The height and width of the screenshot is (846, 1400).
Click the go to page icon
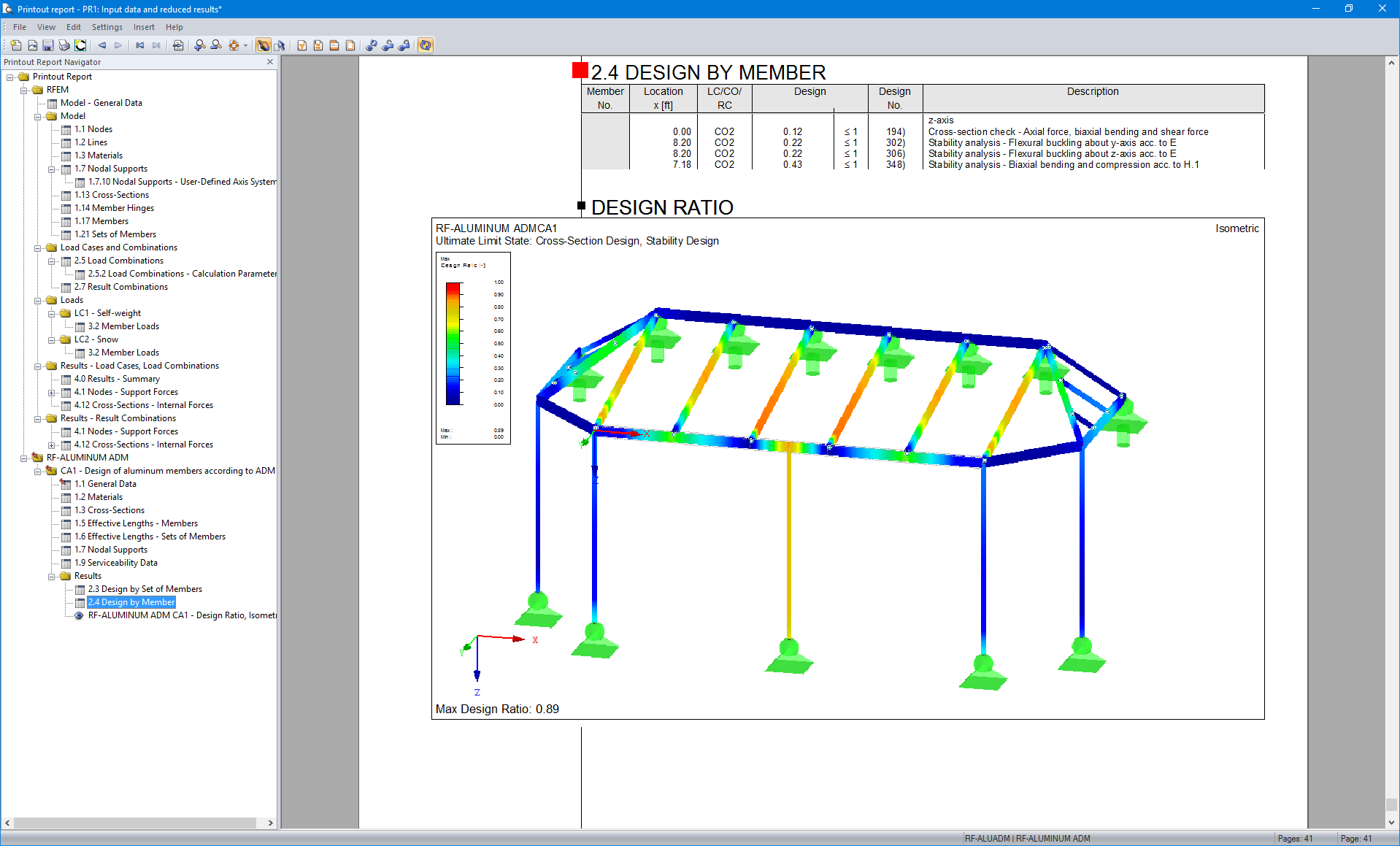pos(178,45)
